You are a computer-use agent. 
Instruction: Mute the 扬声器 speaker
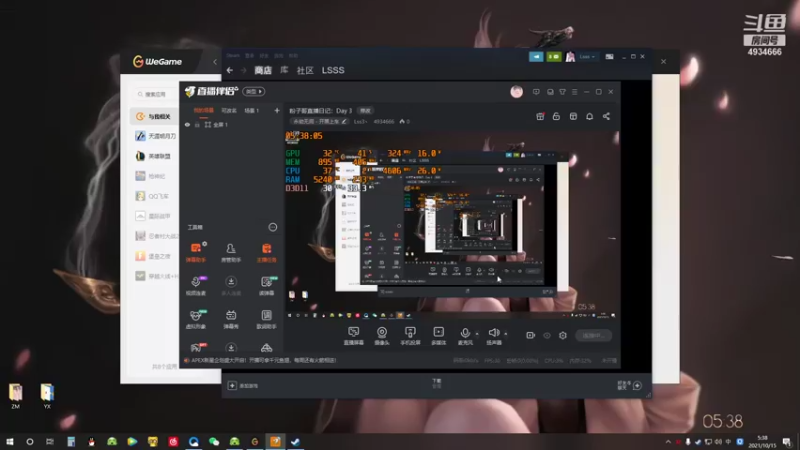point(493,336)
